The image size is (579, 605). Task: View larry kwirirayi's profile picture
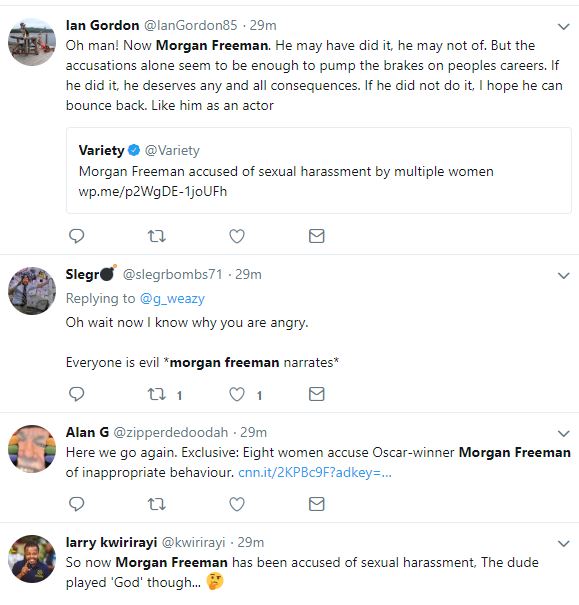point(32,558)
